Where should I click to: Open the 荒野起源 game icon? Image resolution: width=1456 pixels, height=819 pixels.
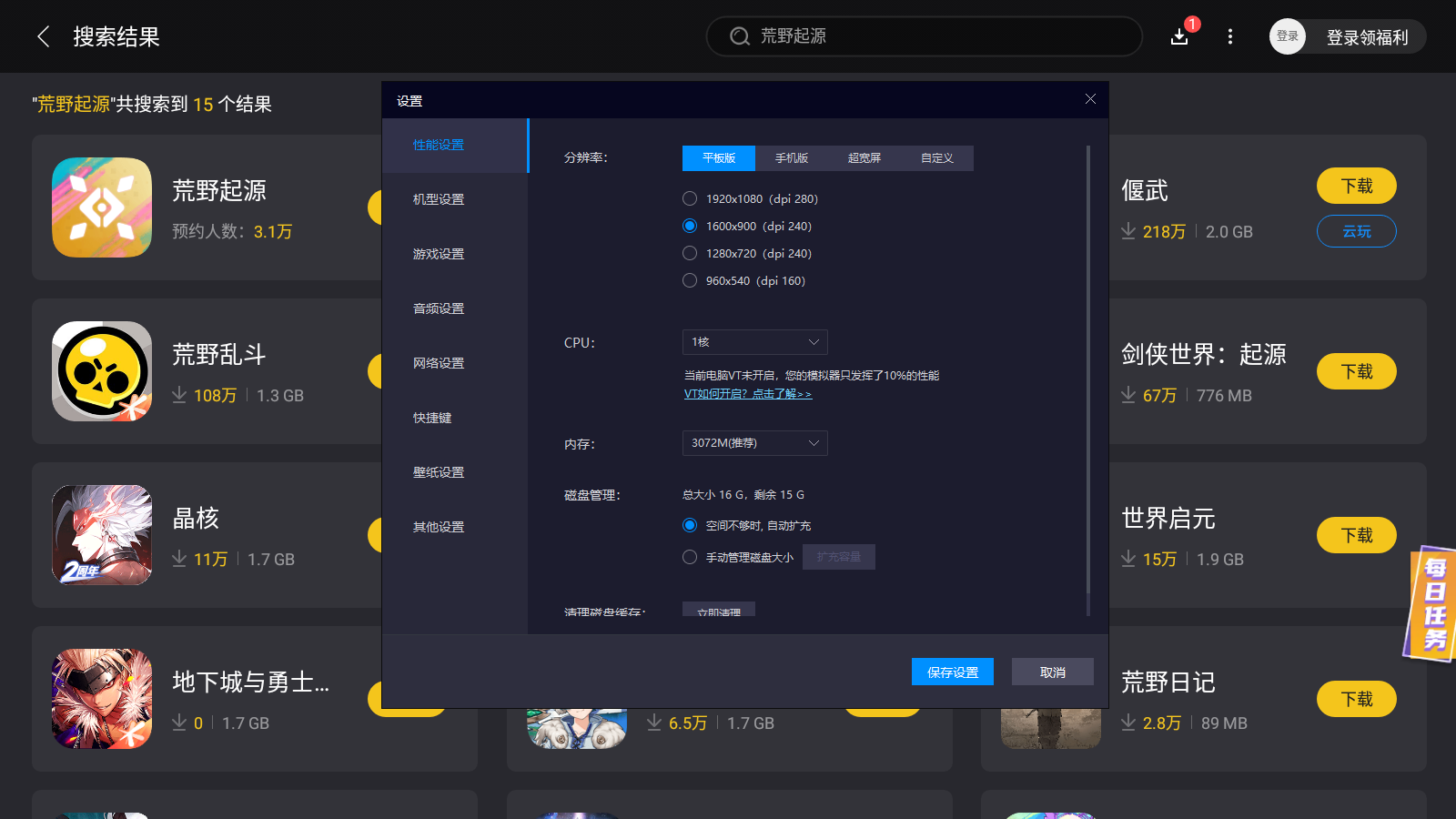[x=102, y=207]
